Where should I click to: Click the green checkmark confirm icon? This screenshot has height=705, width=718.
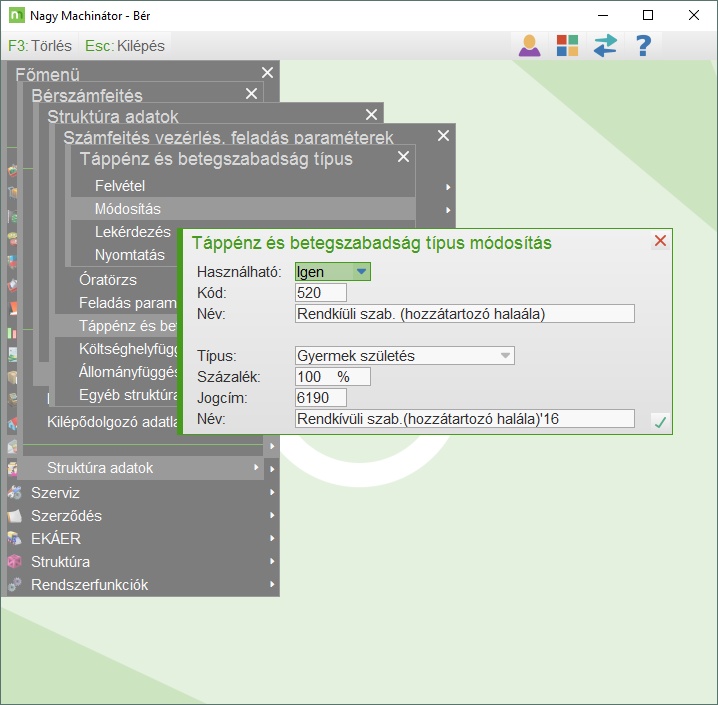click(660, 422)
